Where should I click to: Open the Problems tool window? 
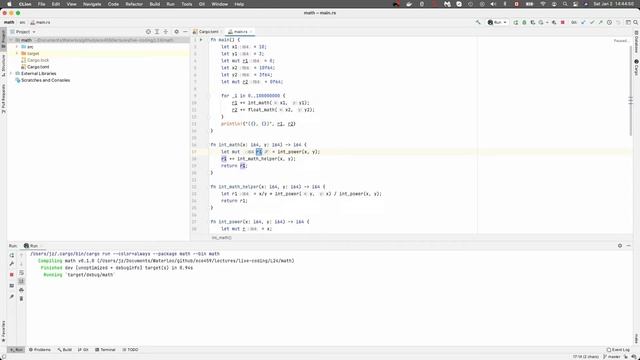point(40,350)
